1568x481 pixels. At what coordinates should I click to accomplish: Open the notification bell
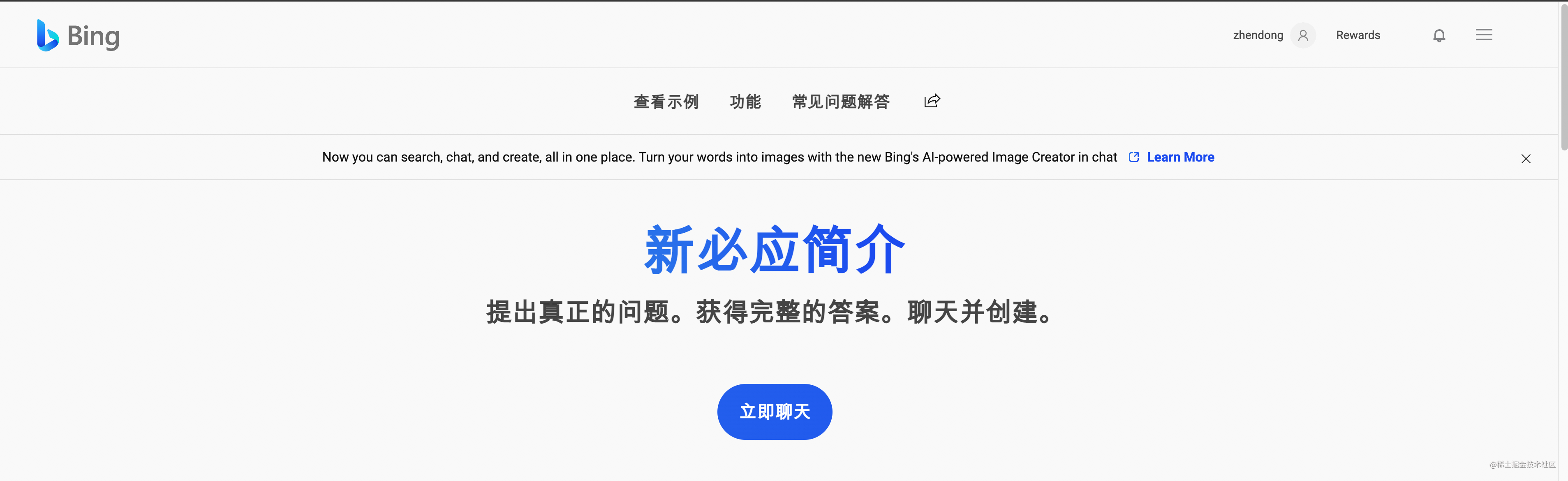[1439, 35]
